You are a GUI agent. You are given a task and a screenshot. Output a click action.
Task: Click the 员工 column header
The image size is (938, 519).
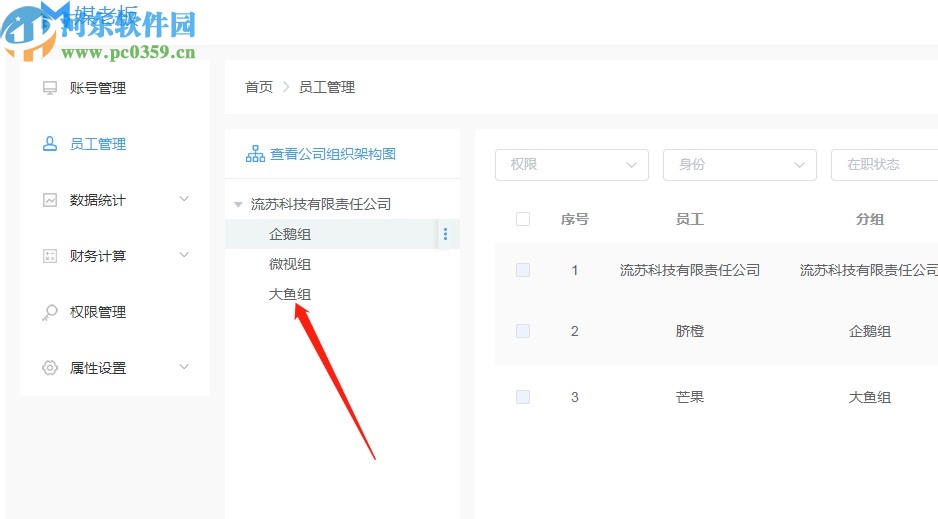point(690,219)
